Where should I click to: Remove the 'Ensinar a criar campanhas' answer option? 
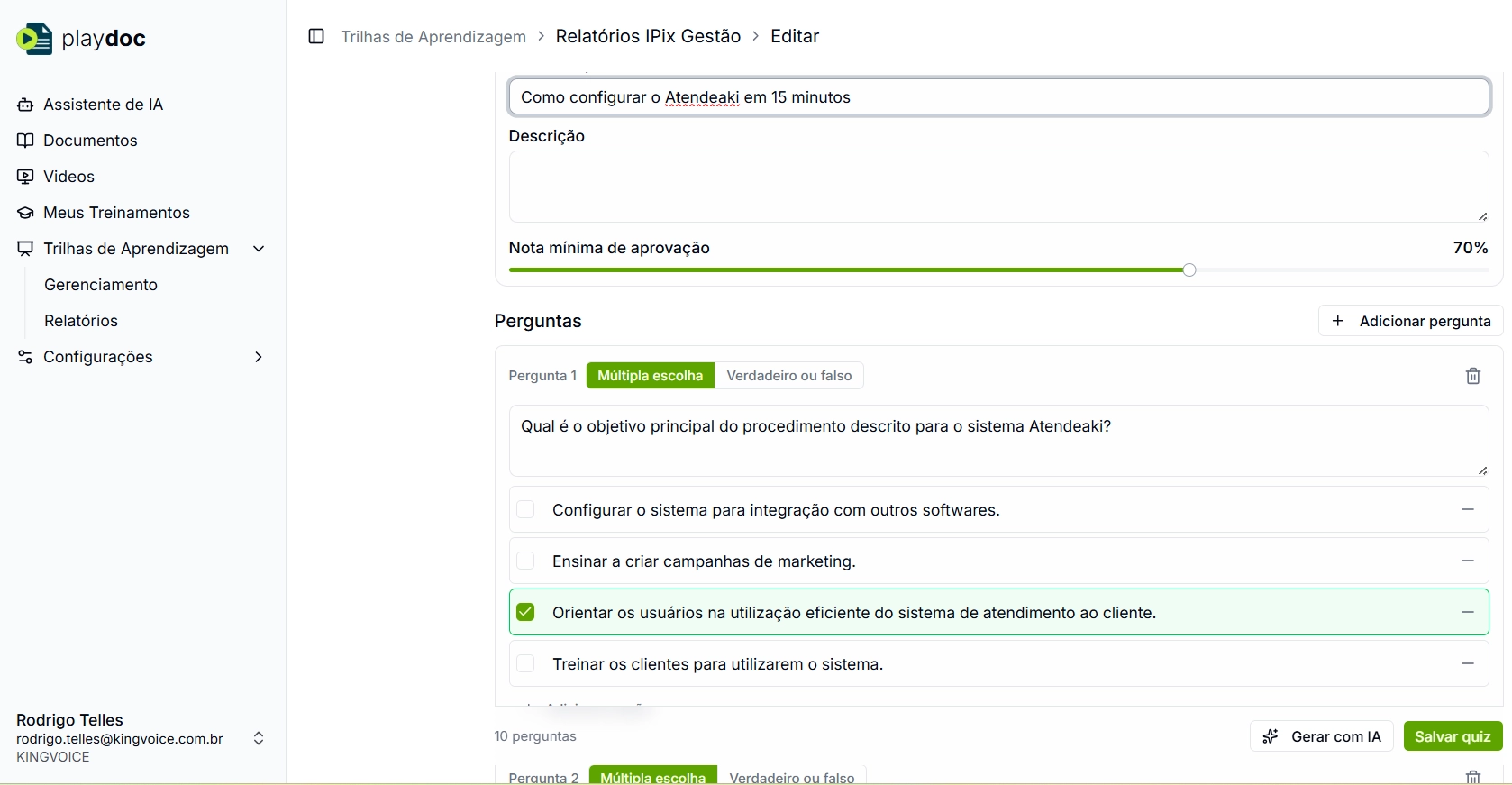1468,561
